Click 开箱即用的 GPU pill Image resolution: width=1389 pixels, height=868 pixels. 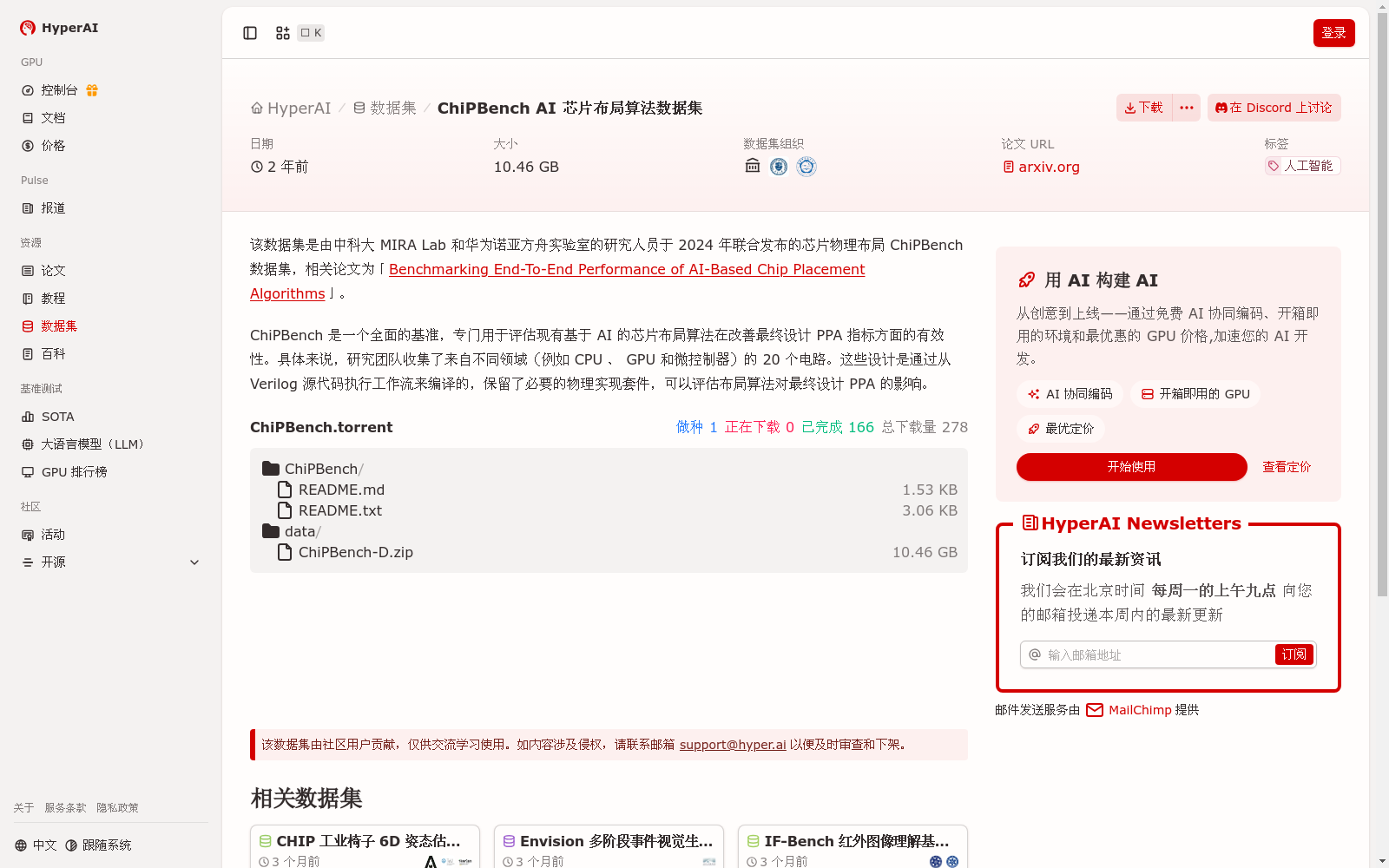pyautogui.click(x=1195, y=394)
